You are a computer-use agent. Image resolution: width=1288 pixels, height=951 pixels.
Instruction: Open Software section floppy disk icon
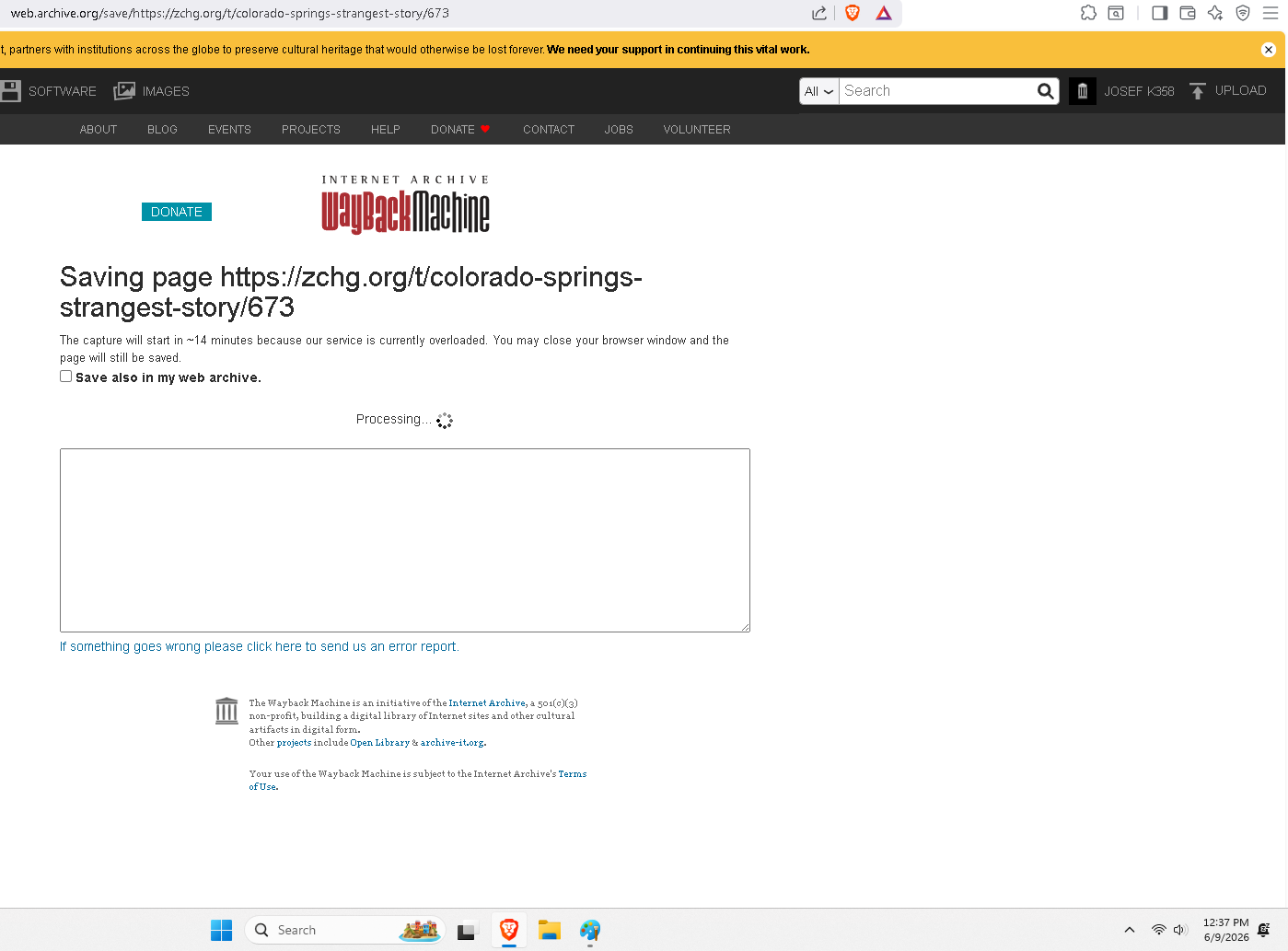pos(11,91)
